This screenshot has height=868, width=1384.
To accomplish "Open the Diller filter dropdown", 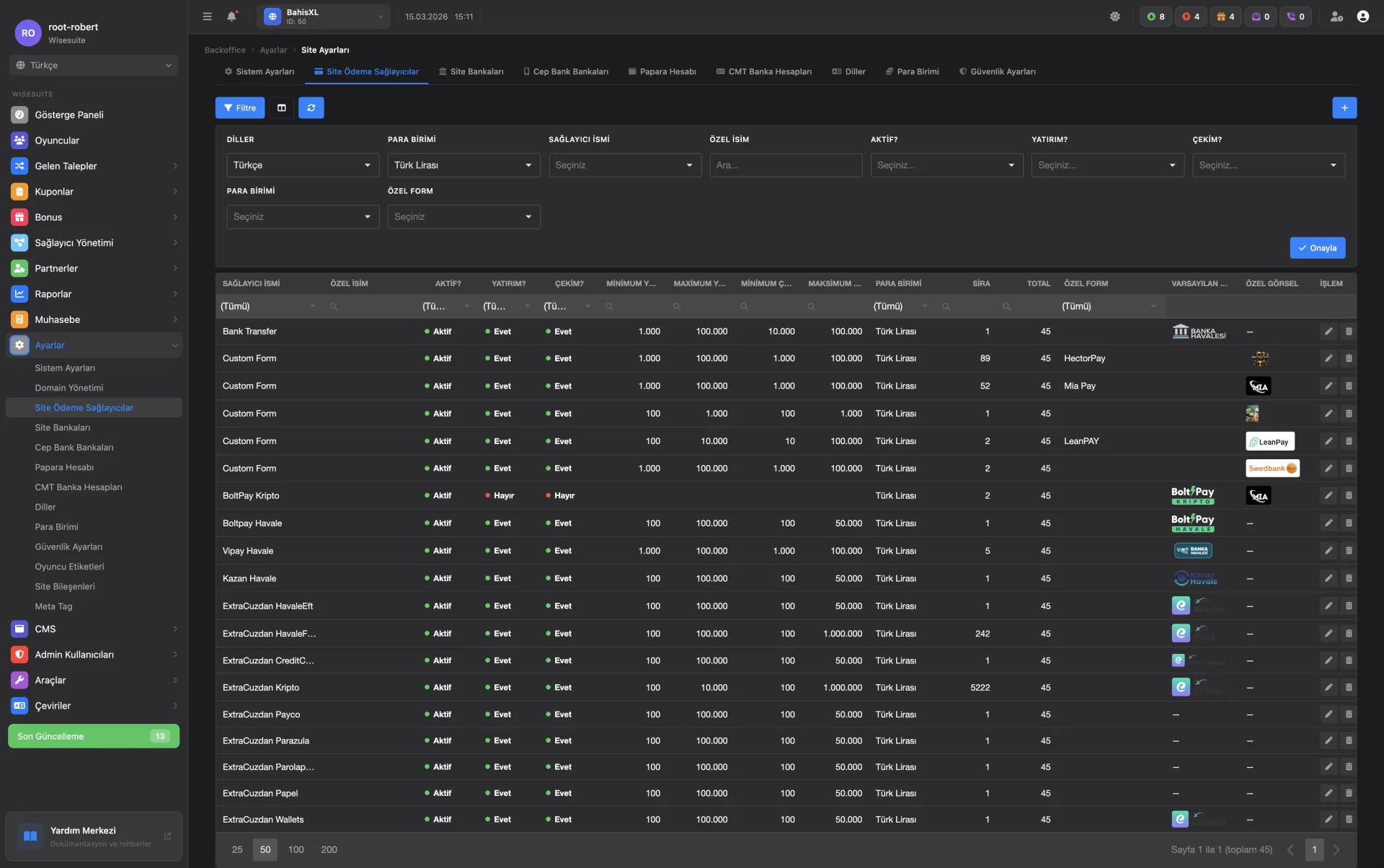I will click(x=302, y=166).
